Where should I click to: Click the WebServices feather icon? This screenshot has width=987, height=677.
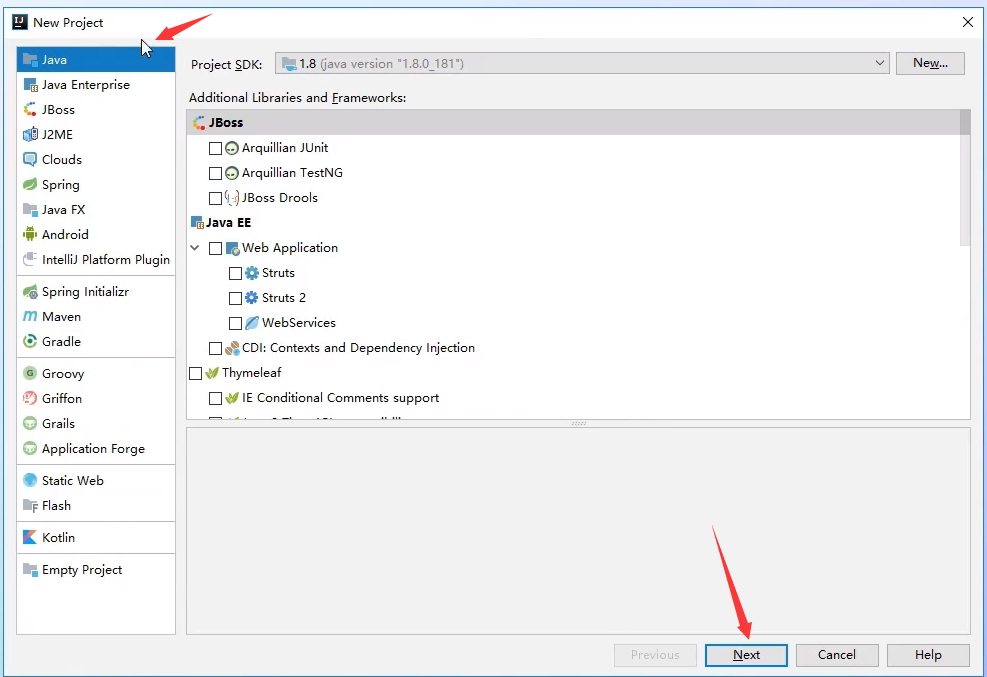252,323
